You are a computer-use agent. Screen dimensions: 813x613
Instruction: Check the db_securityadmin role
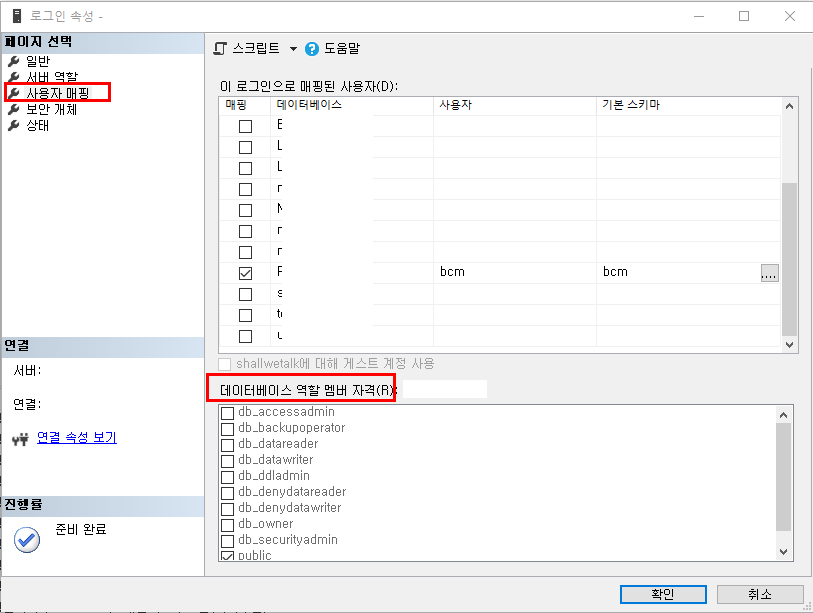(x=227, y=541)
